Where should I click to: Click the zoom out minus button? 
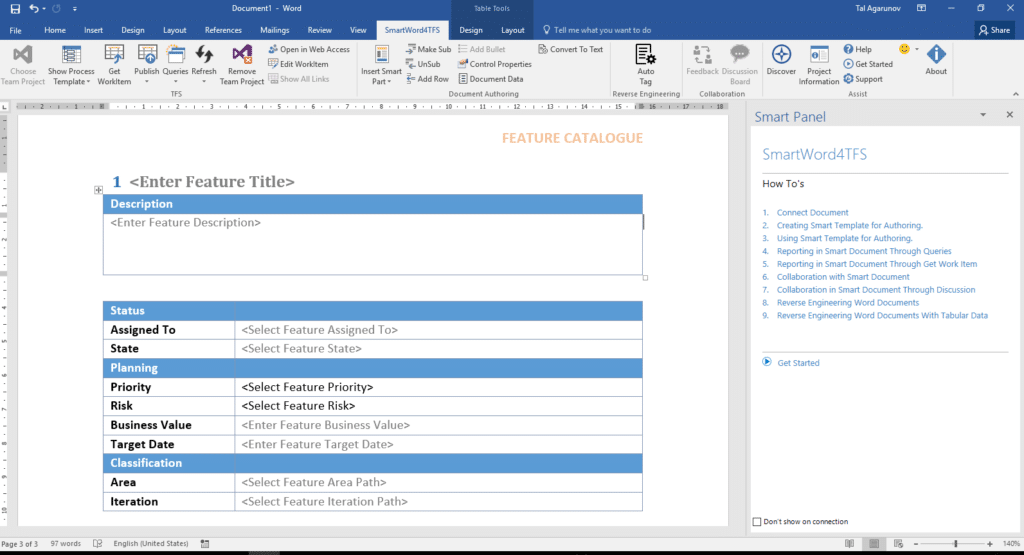[916, 543]
